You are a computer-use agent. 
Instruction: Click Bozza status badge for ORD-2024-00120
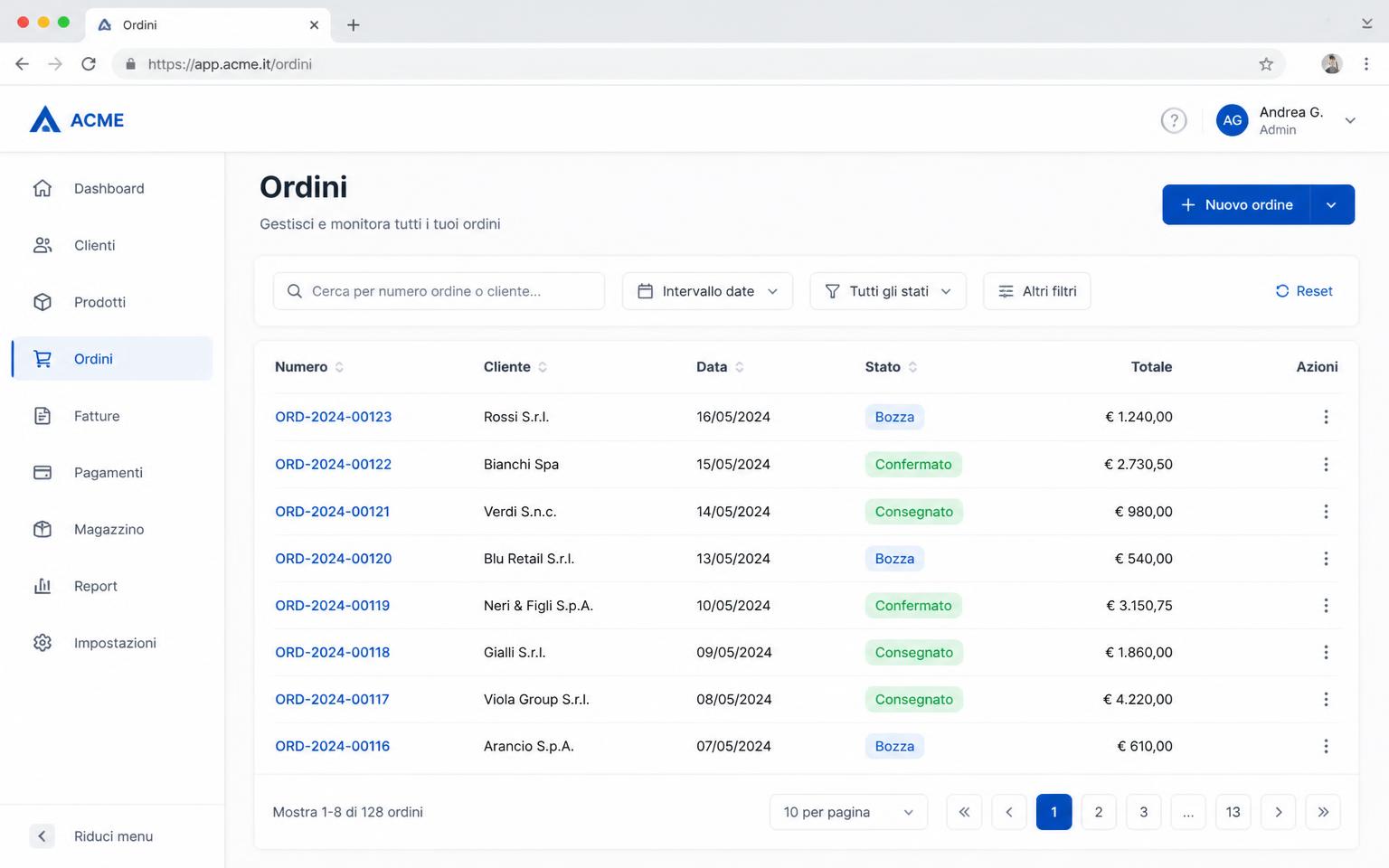click(x=894, y=559)
